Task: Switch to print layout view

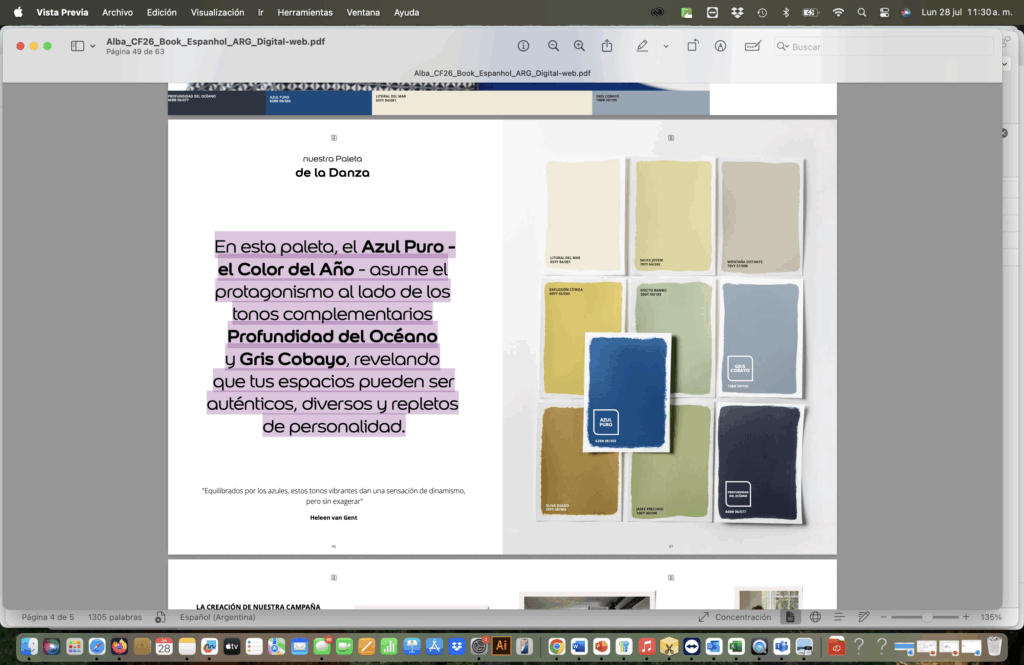Action: pyautogui.click(x=790, y=617)
